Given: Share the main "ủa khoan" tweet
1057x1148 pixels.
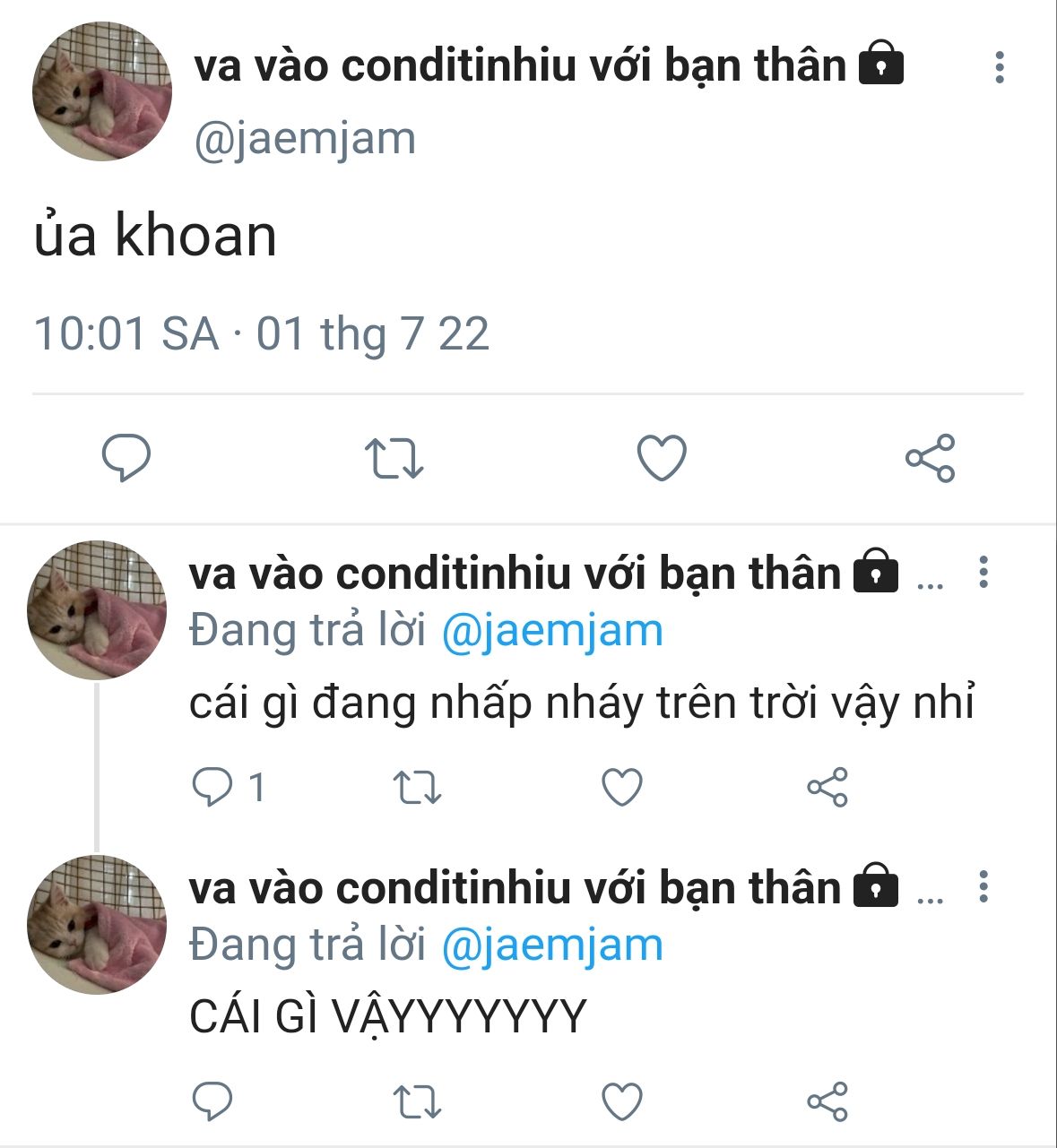Looking at the screenshot, I should click(x=930, y=458).
